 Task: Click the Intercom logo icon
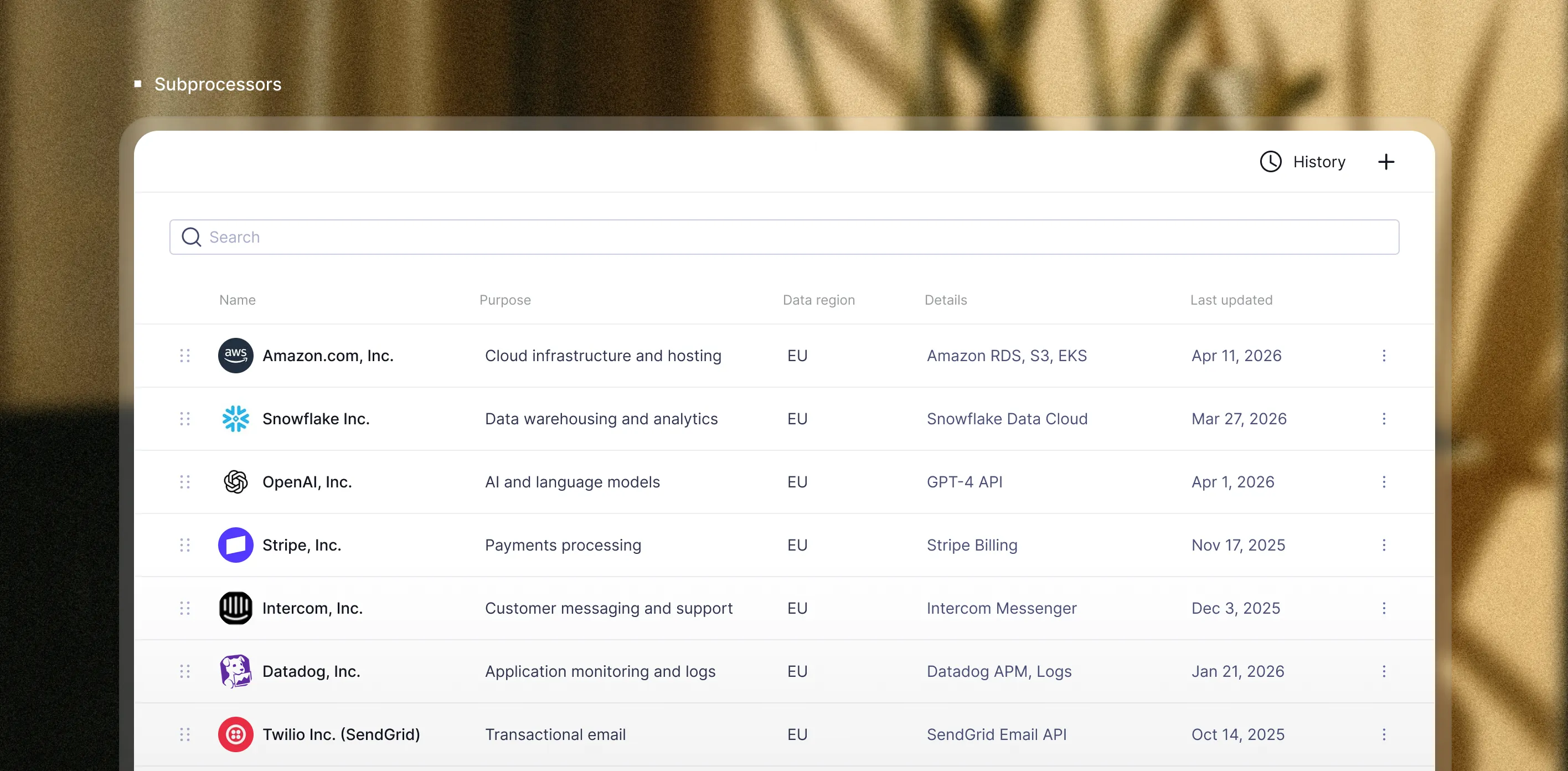point(235,608)
